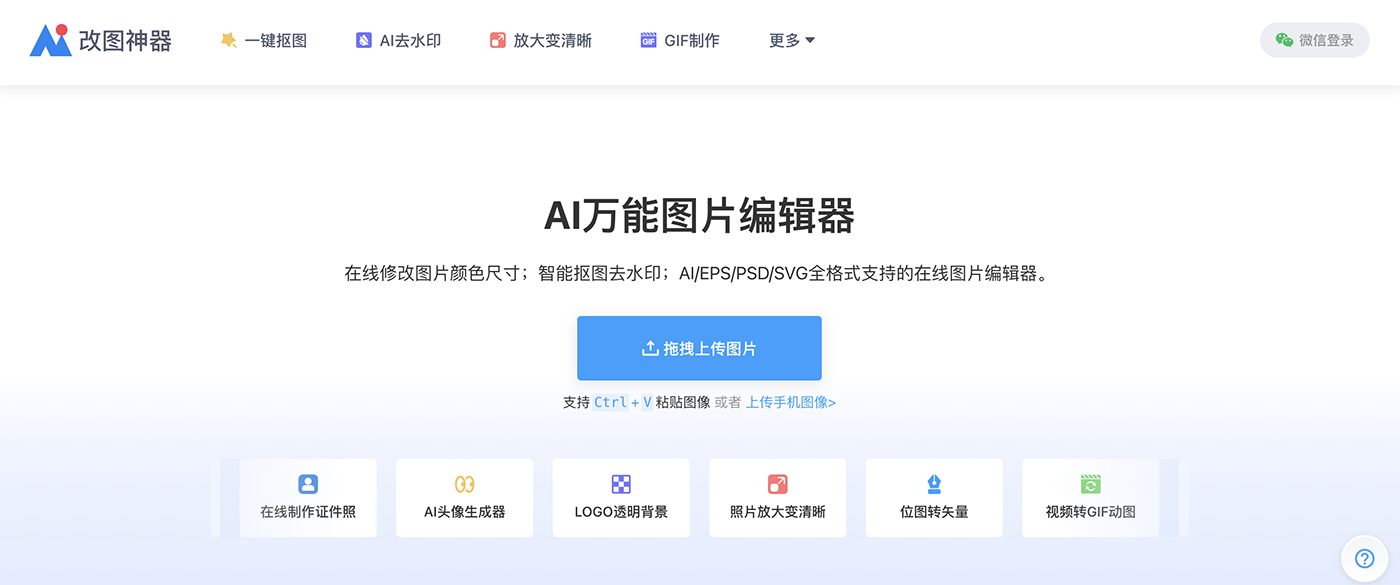Click the LOGO透明背景 checkerboard icon
The width and height of the screenshot is (1400, 585).
621,484
